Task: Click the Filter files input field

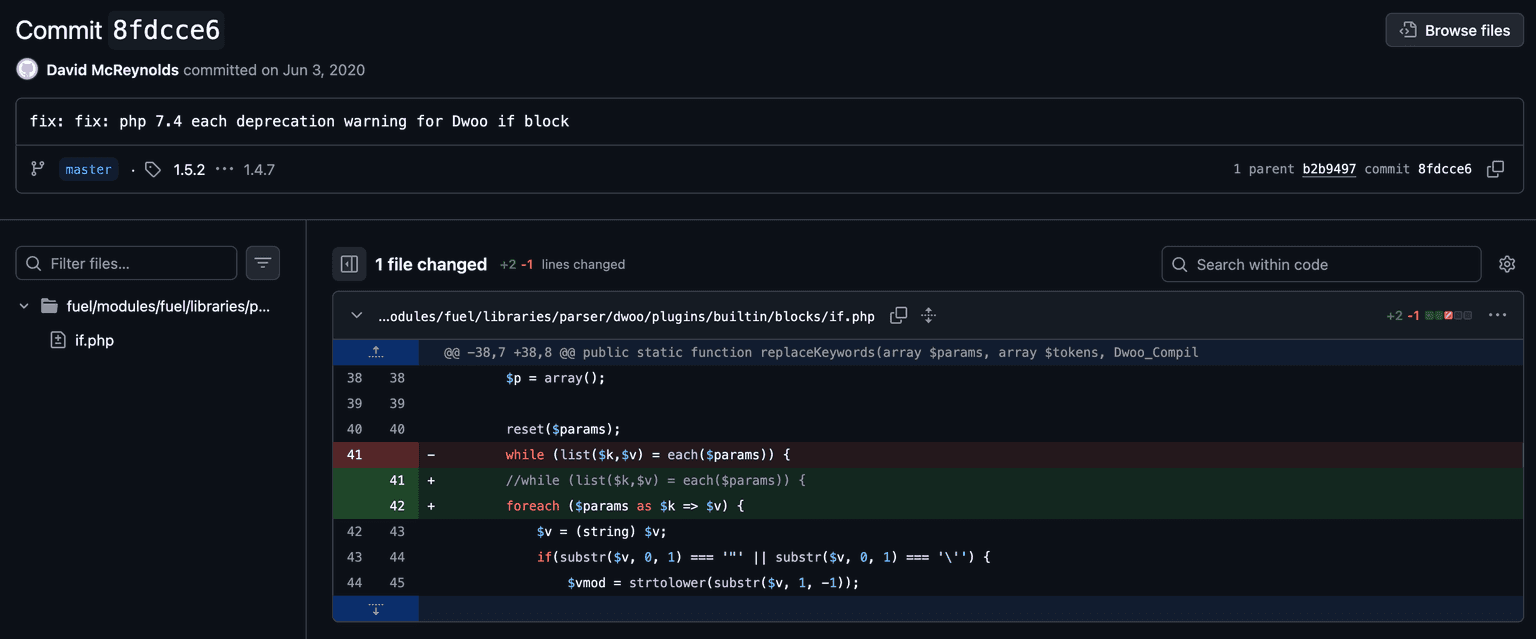Action: coord(135,264)
